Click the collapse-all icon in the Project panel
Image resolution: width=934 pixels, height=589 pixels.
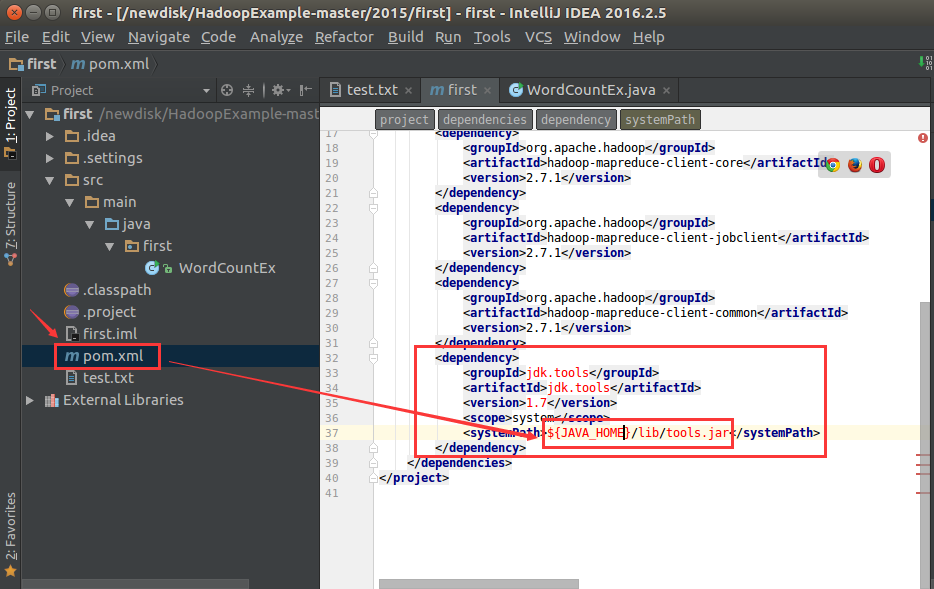[x=249, y=90]
